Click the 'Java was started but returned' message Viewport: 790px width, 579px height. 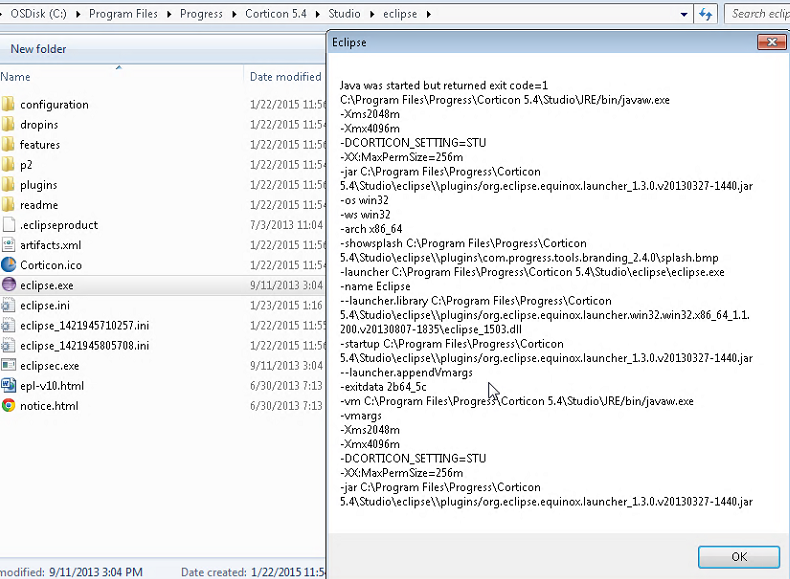(444, 85)
